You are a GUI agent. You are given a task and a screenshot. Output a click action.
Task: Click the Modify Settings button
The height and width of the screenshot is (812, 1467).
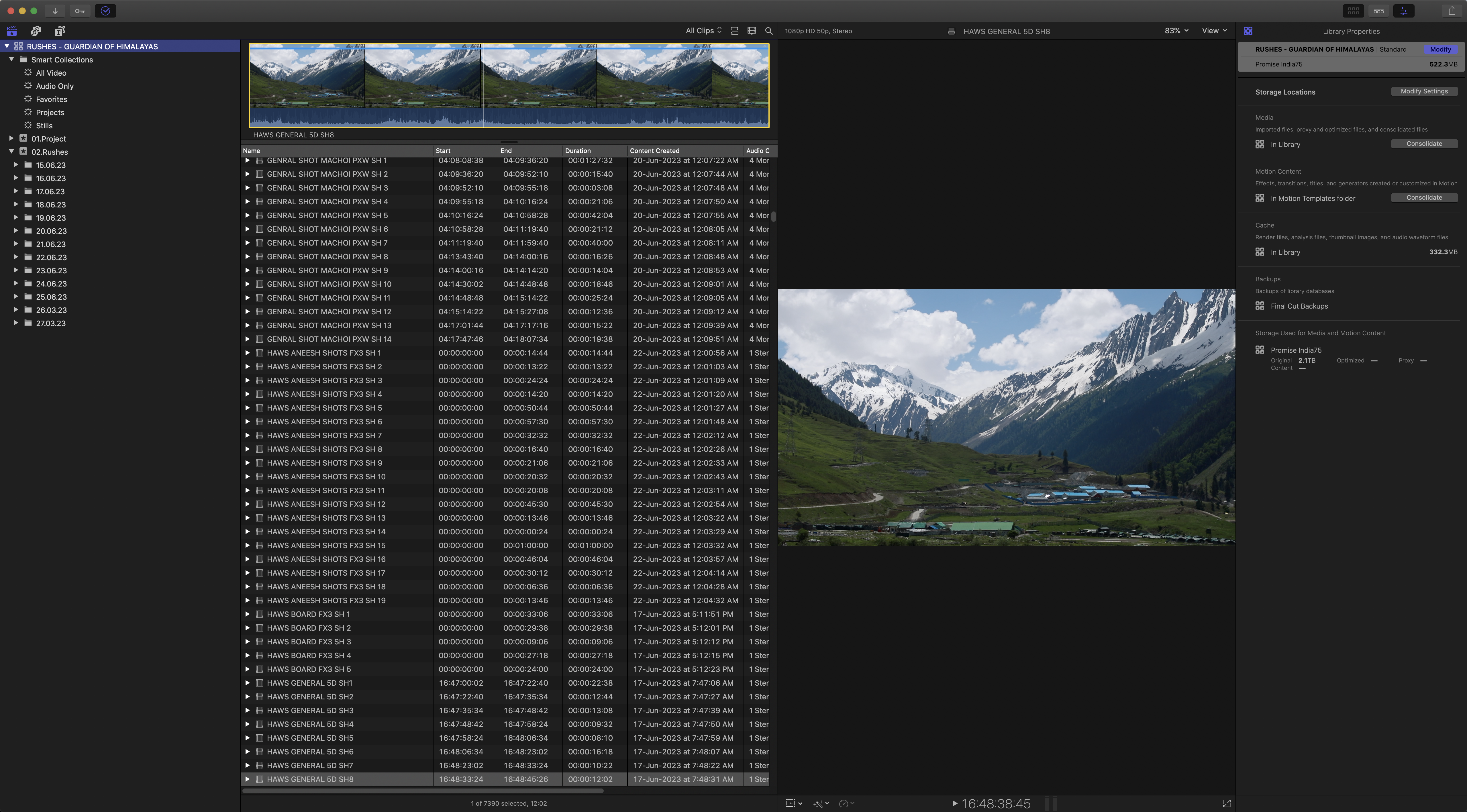click(x=1424, y=91)
